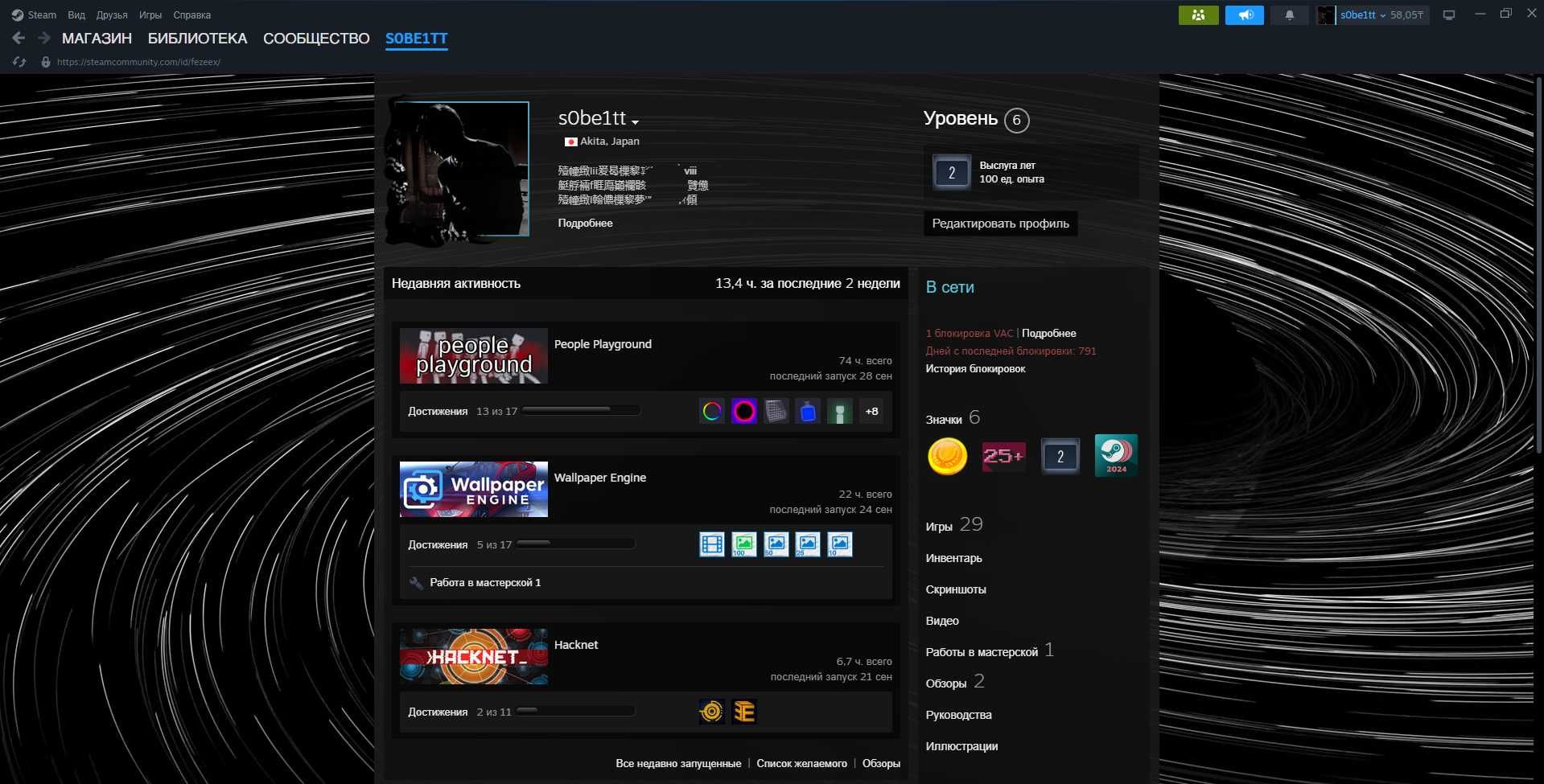1544x784 pixels.
Task: Open Все недавно запущенные link
Action: (678, 763)
